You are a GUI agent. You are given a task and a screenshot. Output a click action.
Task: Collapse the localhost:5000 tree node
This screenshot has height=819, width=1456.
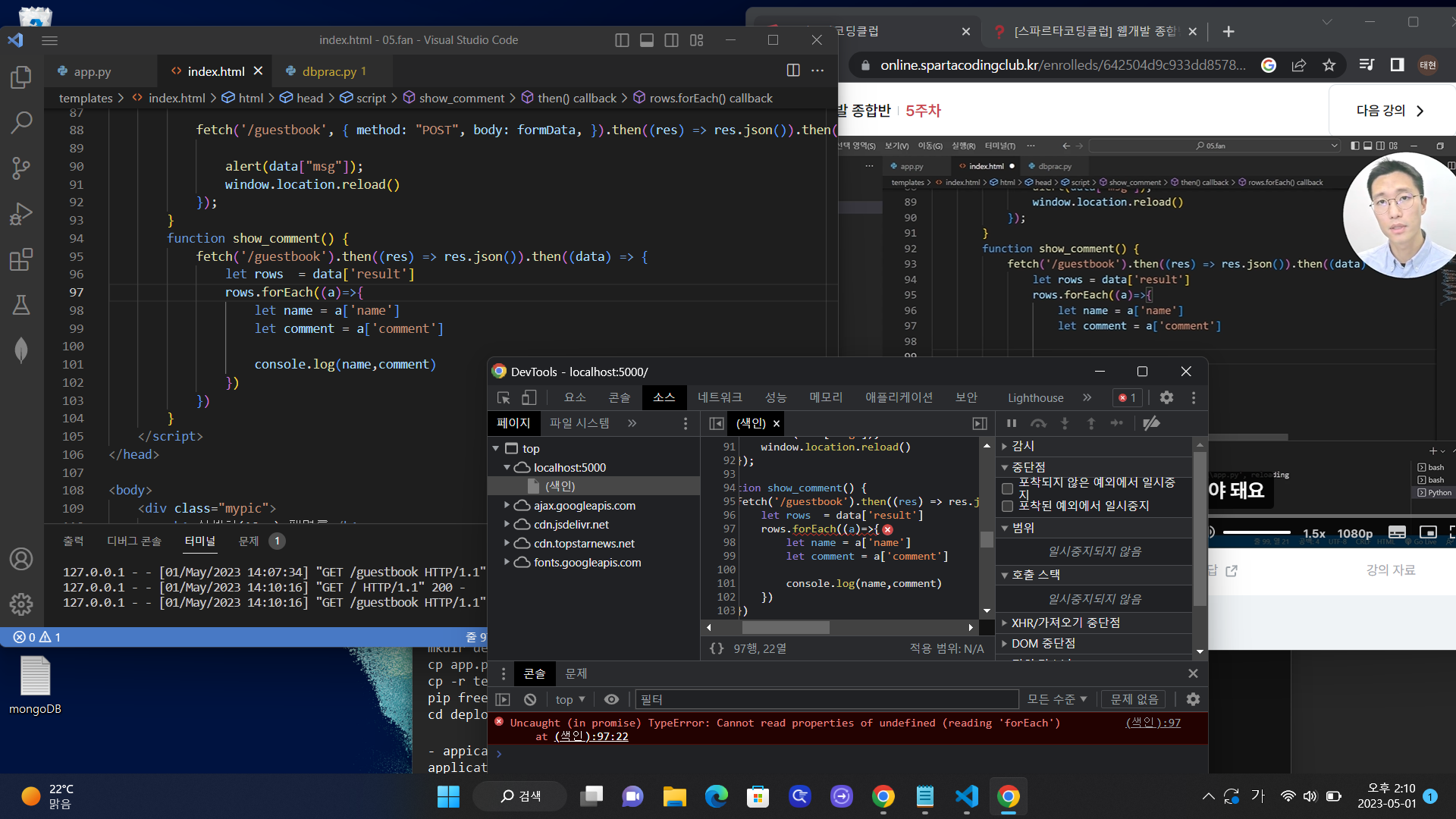point(507,468)
